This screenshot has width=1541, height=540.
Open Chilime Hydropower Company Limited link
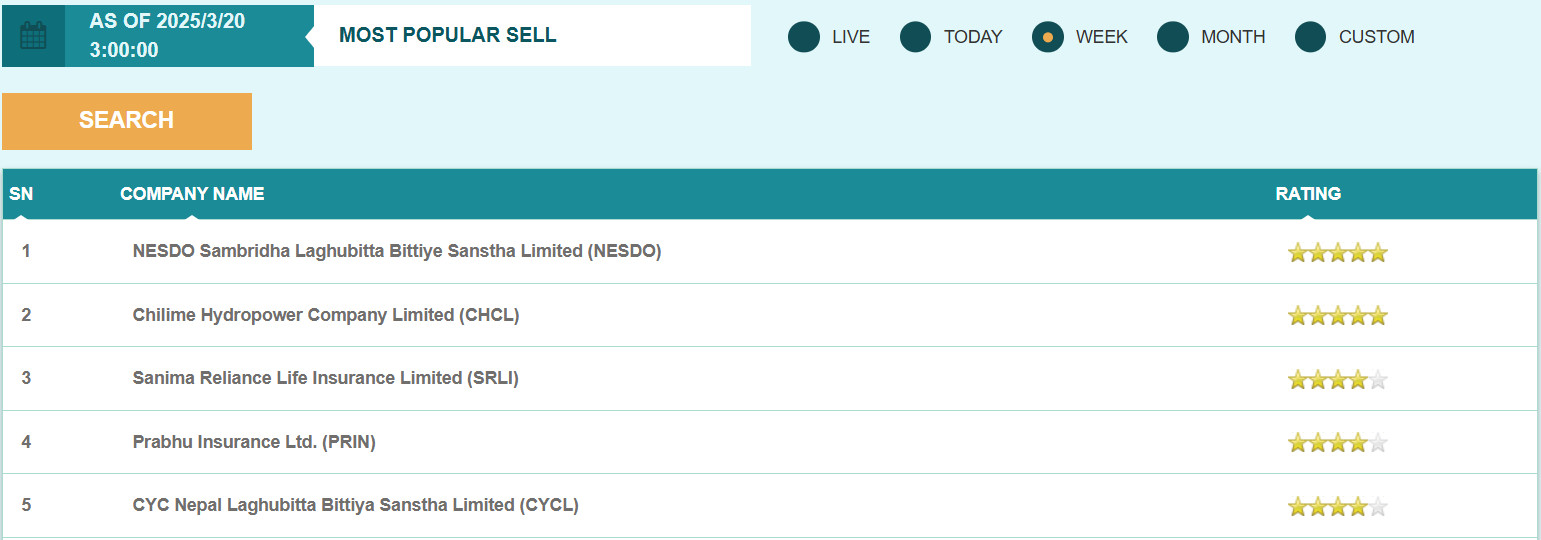tap(326, 315)
